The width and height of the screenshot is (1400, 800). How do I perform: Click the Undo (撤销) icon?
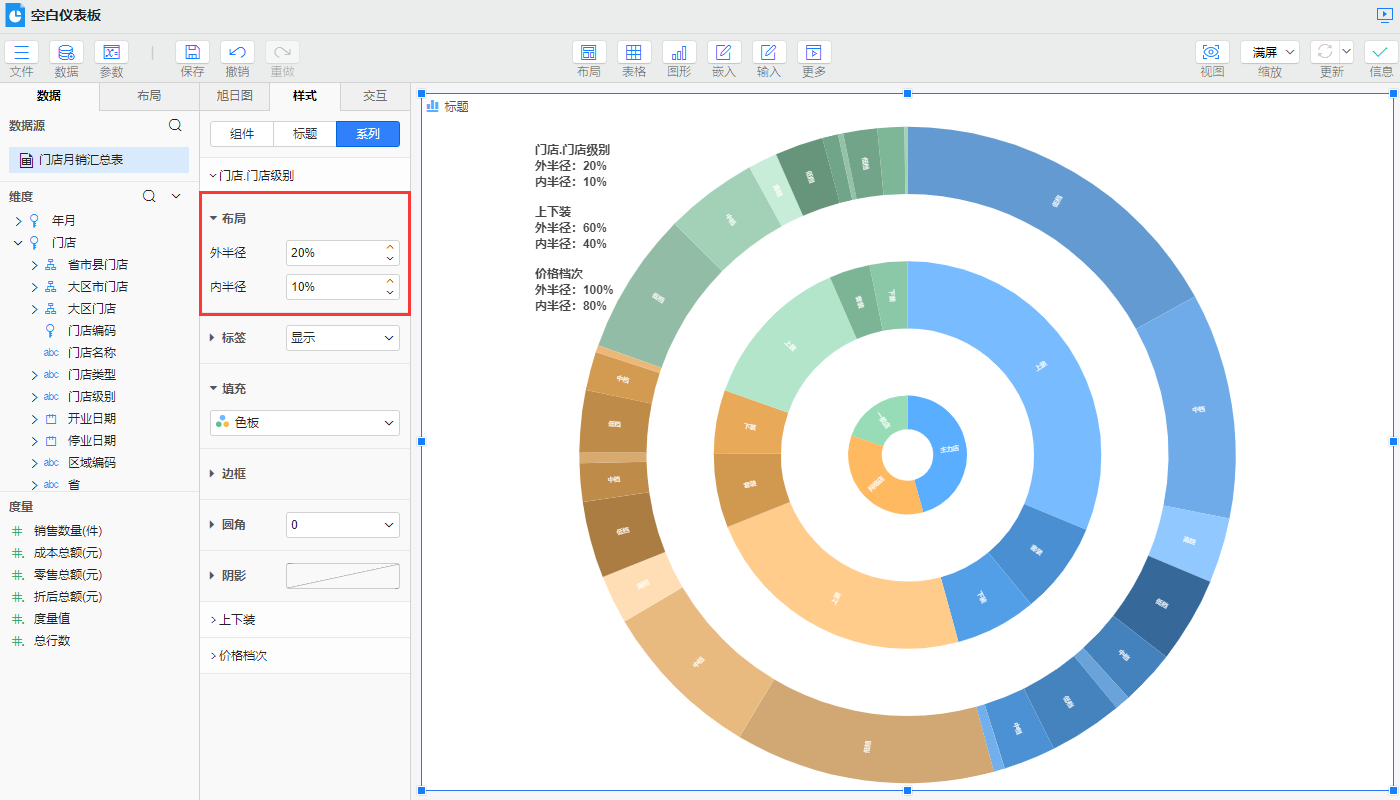pyautogui.click(x=237, y=53)
